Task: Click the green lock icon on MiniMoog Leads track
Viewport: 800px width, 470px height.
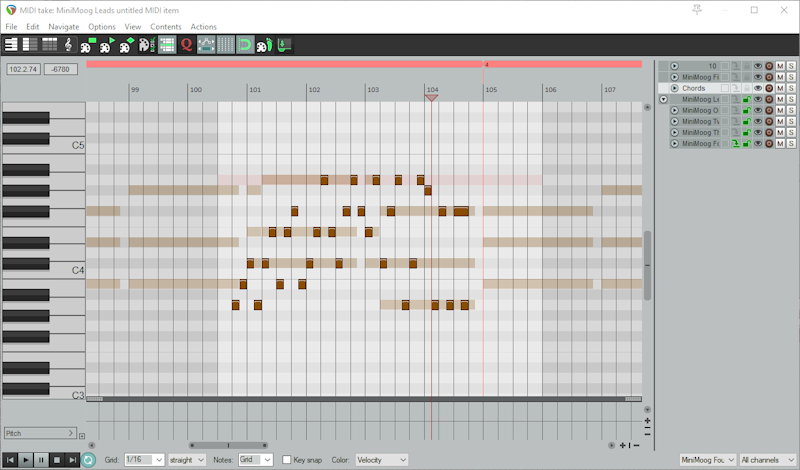Action: point(746,99)
